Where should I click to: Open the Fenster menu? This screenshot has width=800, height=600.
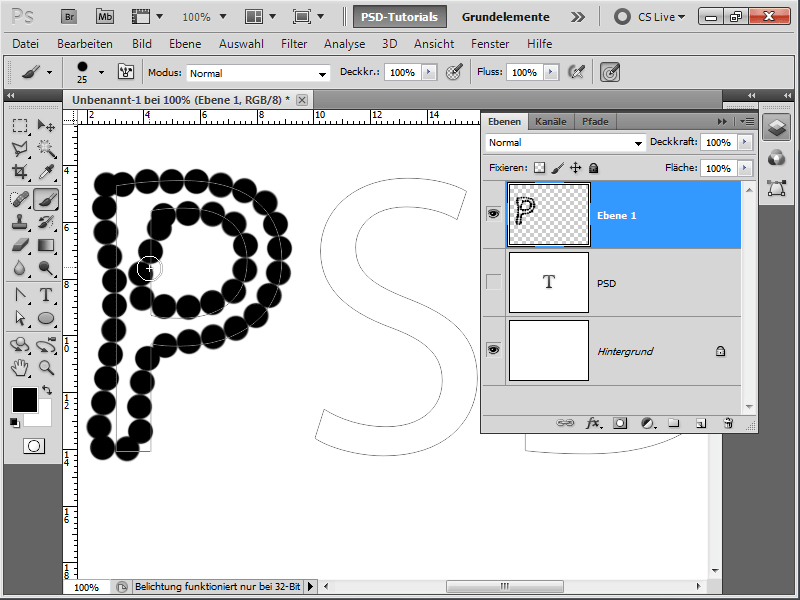(x=490, y=44)
